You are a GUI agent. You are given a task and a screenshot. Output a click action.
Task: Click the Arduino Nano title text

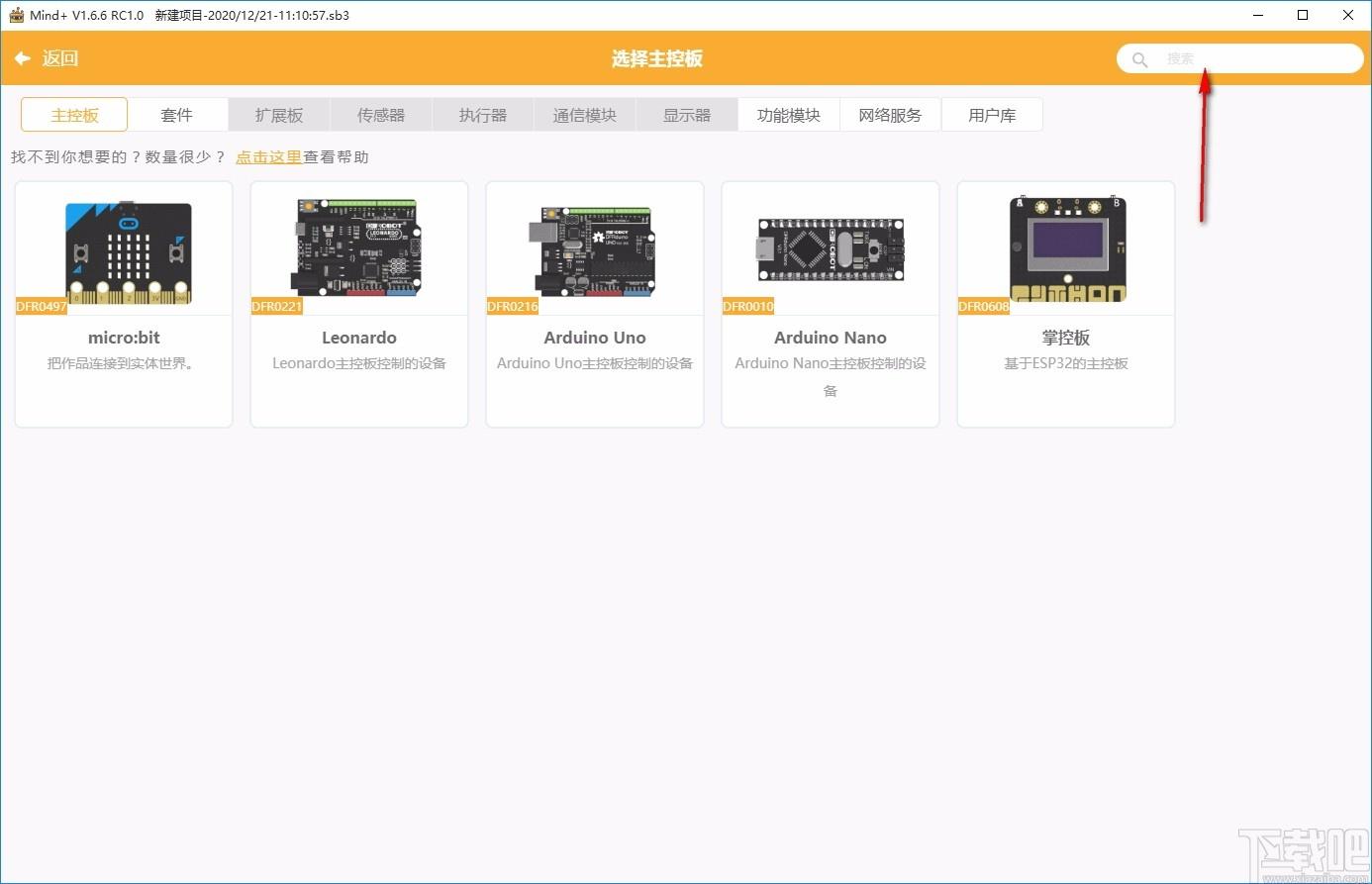(x=831, y=338)
